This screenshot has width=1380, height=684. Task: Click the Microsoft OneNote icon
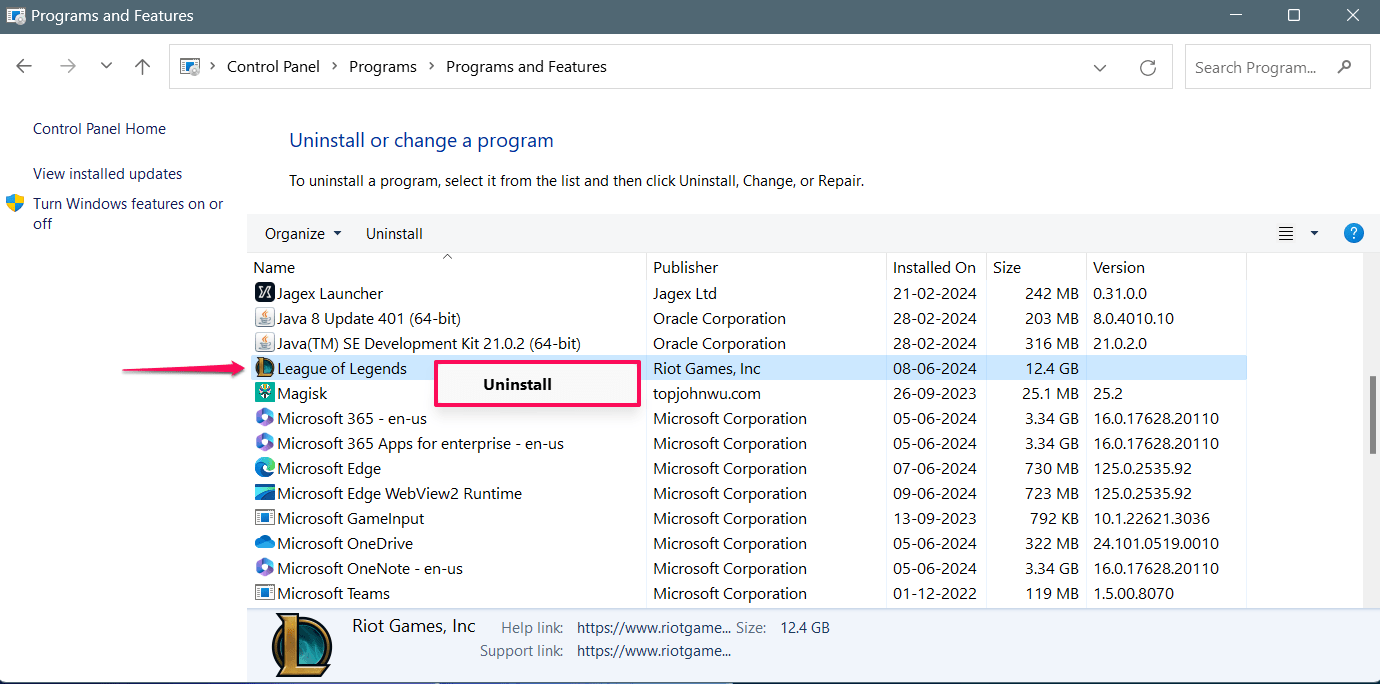coord(264,568)
